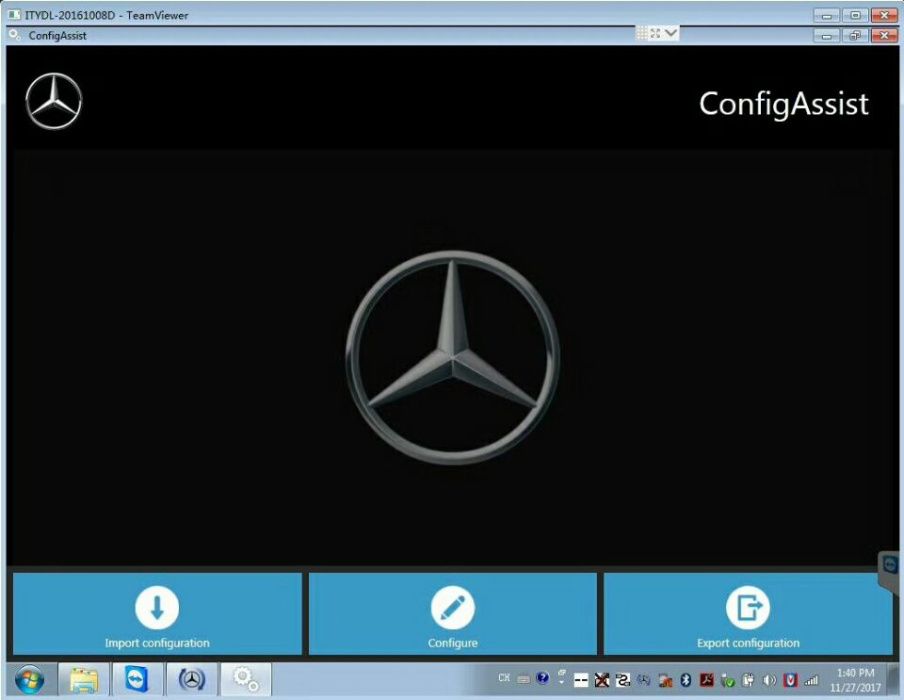Click the TeamViewer toolbar grip handle
Image resolution: width=904 pixels, height=700 pixels.
coord(642,33)
